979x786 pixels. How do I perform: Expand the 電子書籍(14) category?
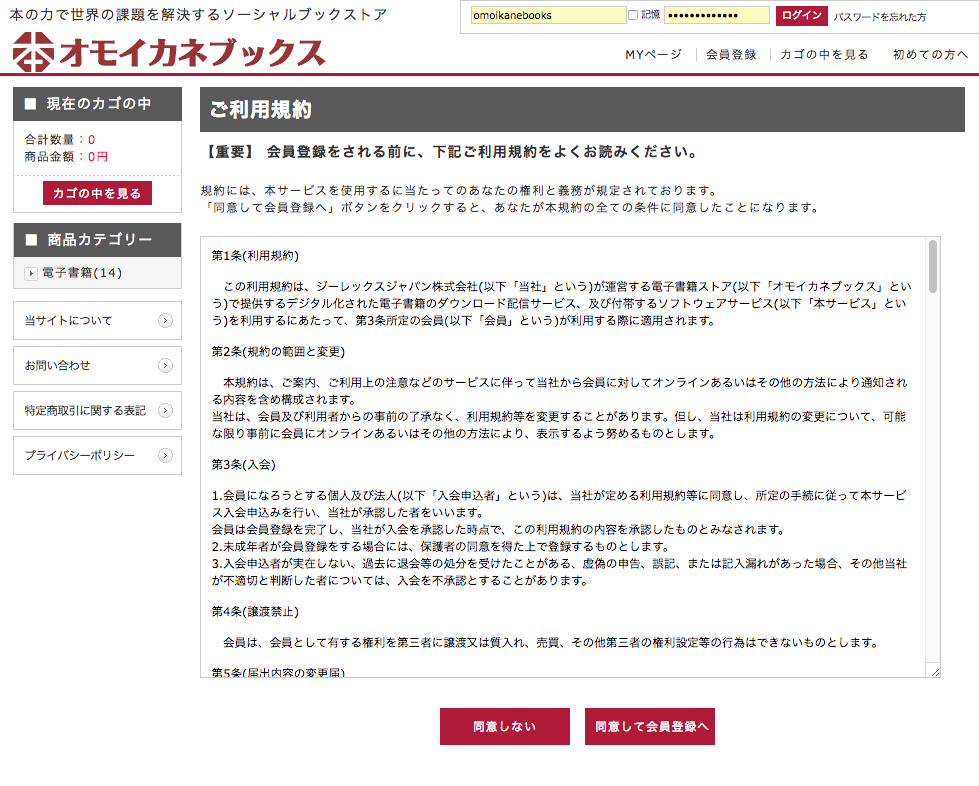[31, 273]
